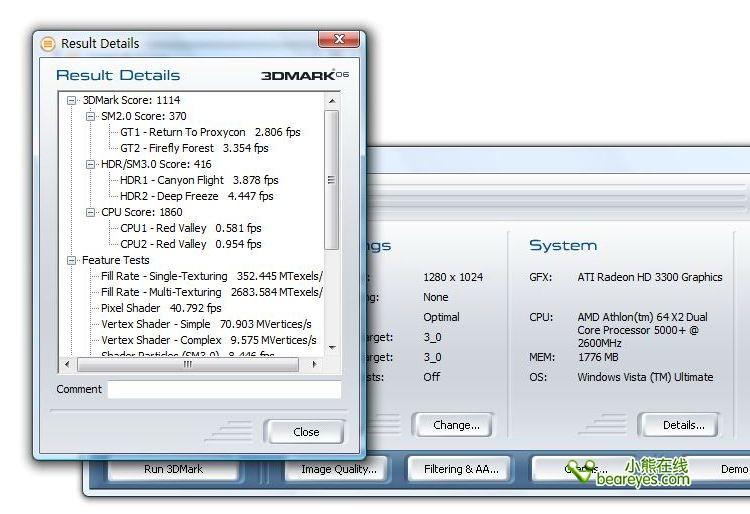Collapse the 3DMark Score tree node
The height and width of the screenshot is (514, 750).
pyautogui.click(x=72, y=100)
